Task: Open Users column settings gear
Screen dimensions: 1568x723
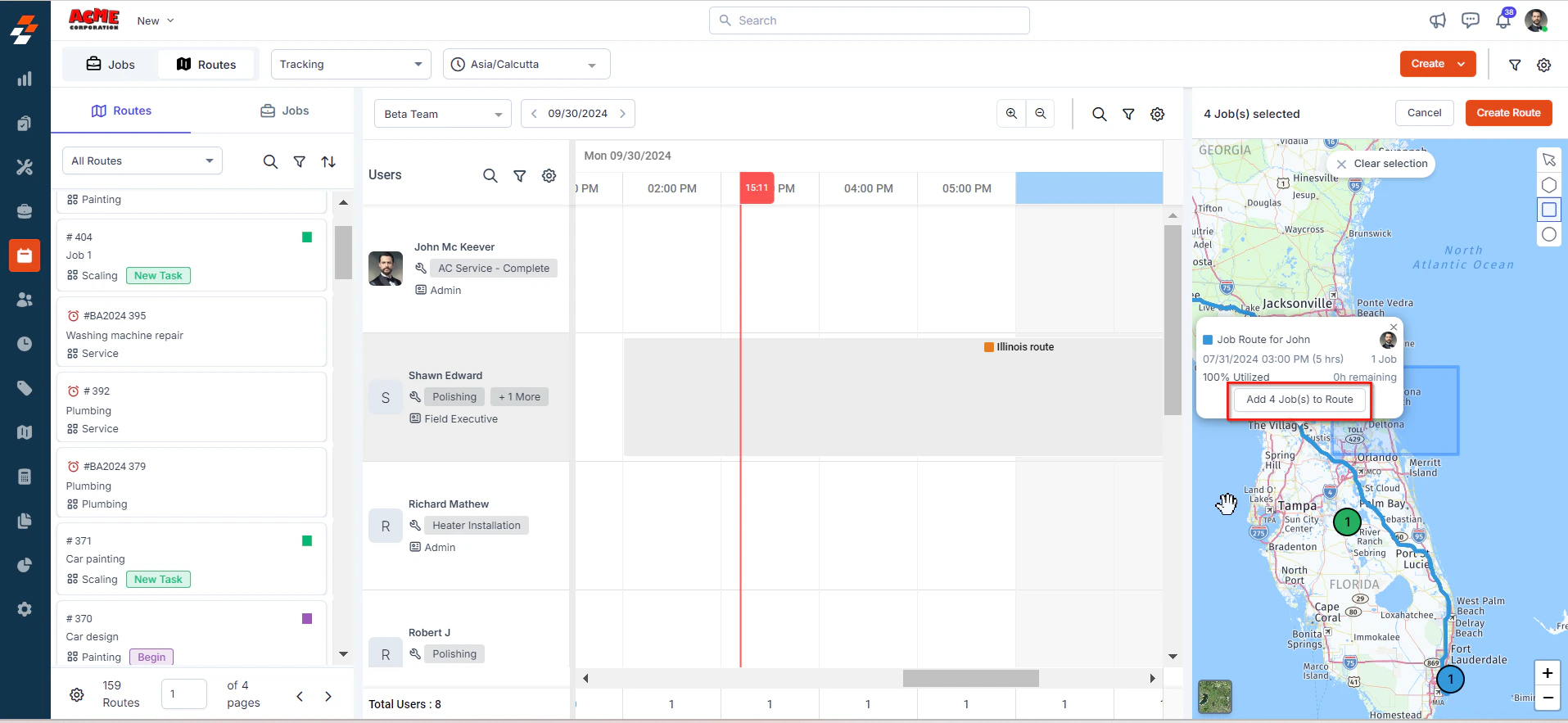Action: pos(549,175)
